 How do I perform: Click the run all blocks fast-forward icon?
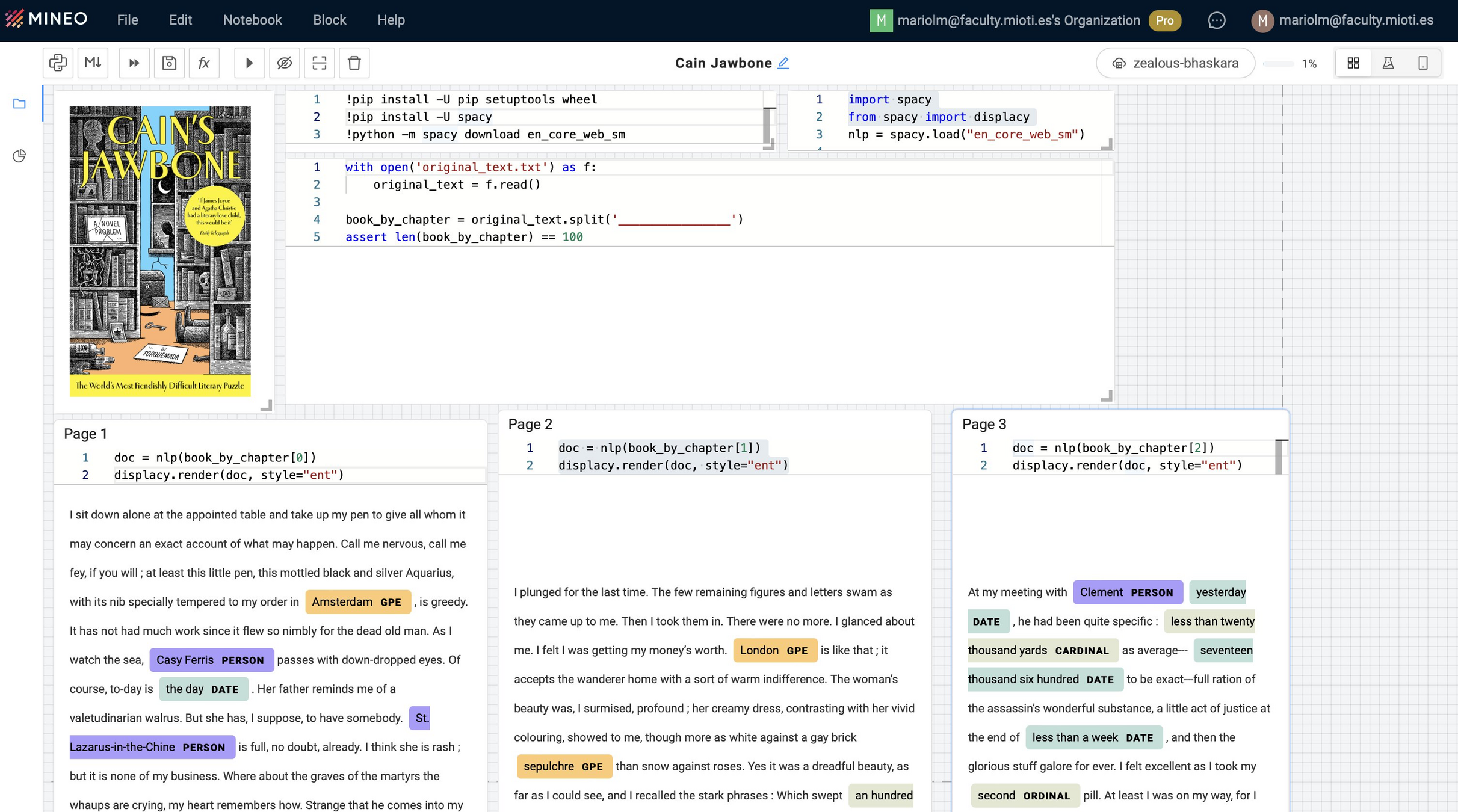134,63
